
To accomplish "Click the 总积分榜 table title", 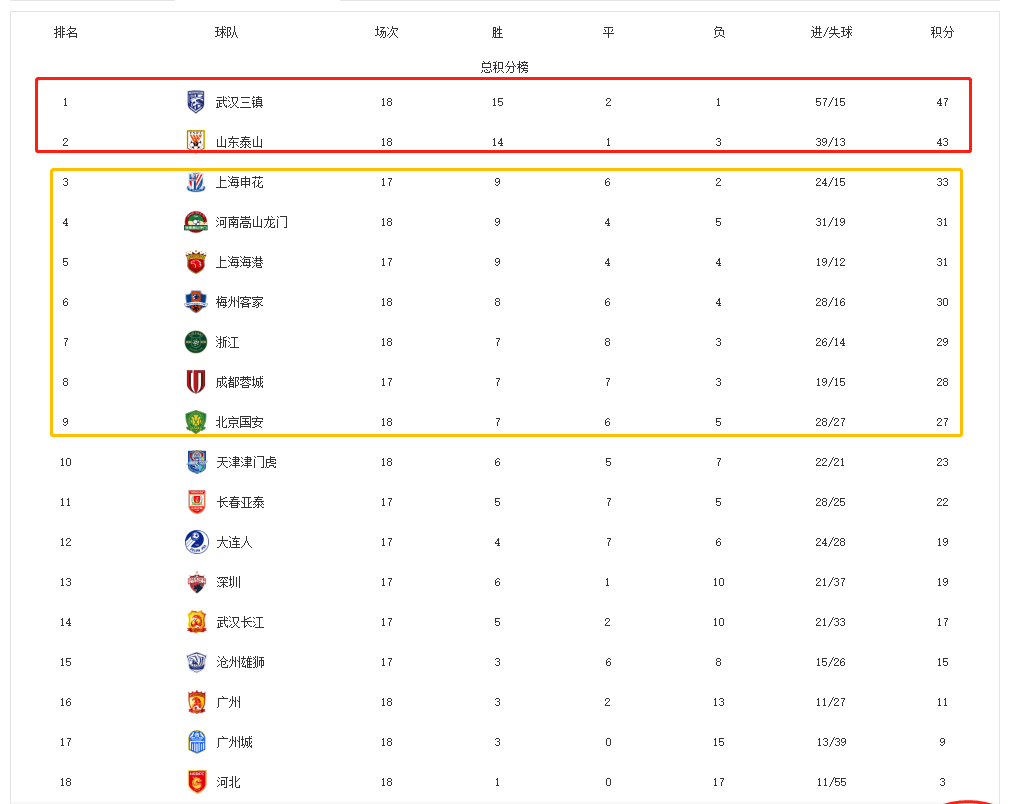I will [x=504, y=67].
